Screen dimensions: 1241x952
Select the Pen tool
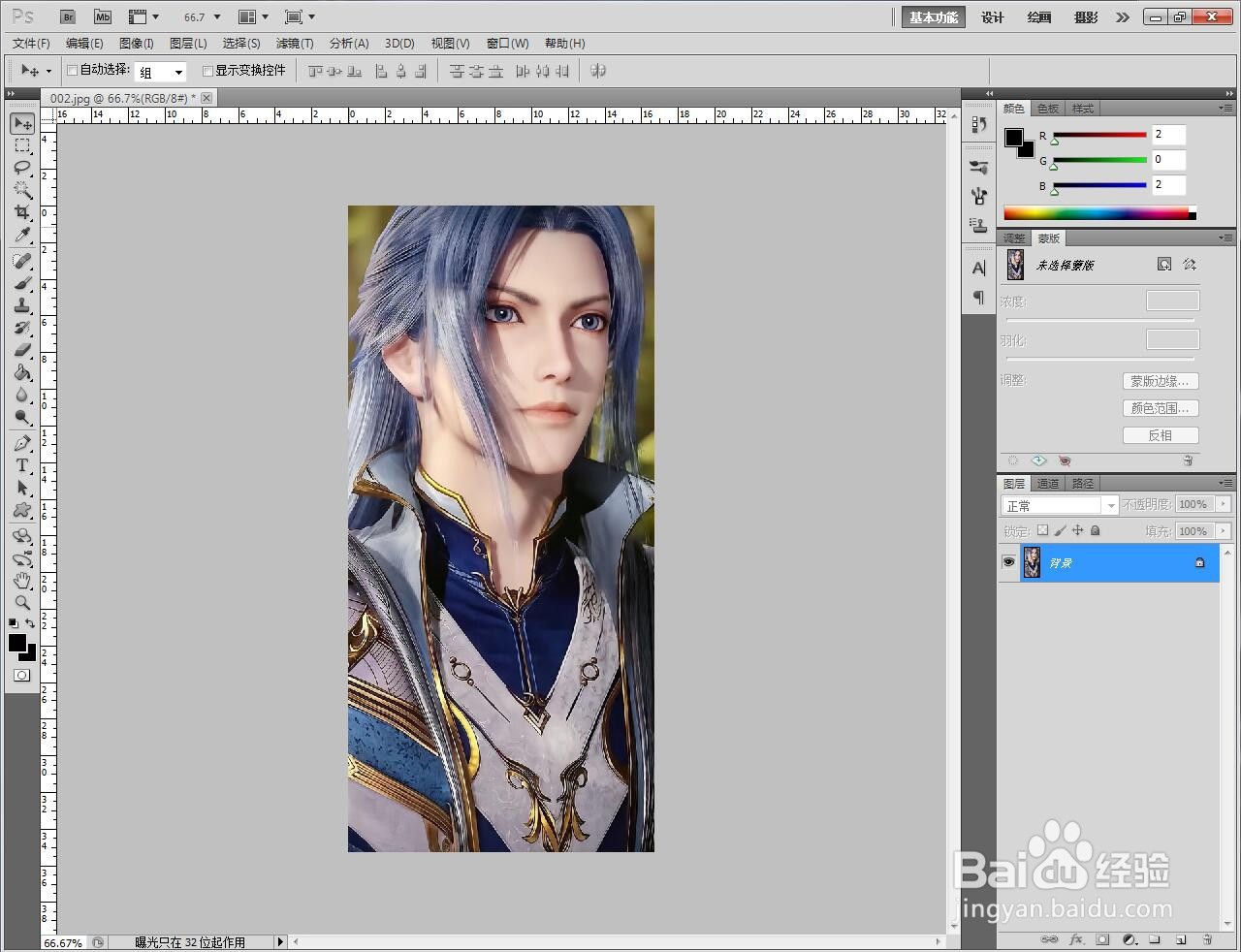point(22,443)
